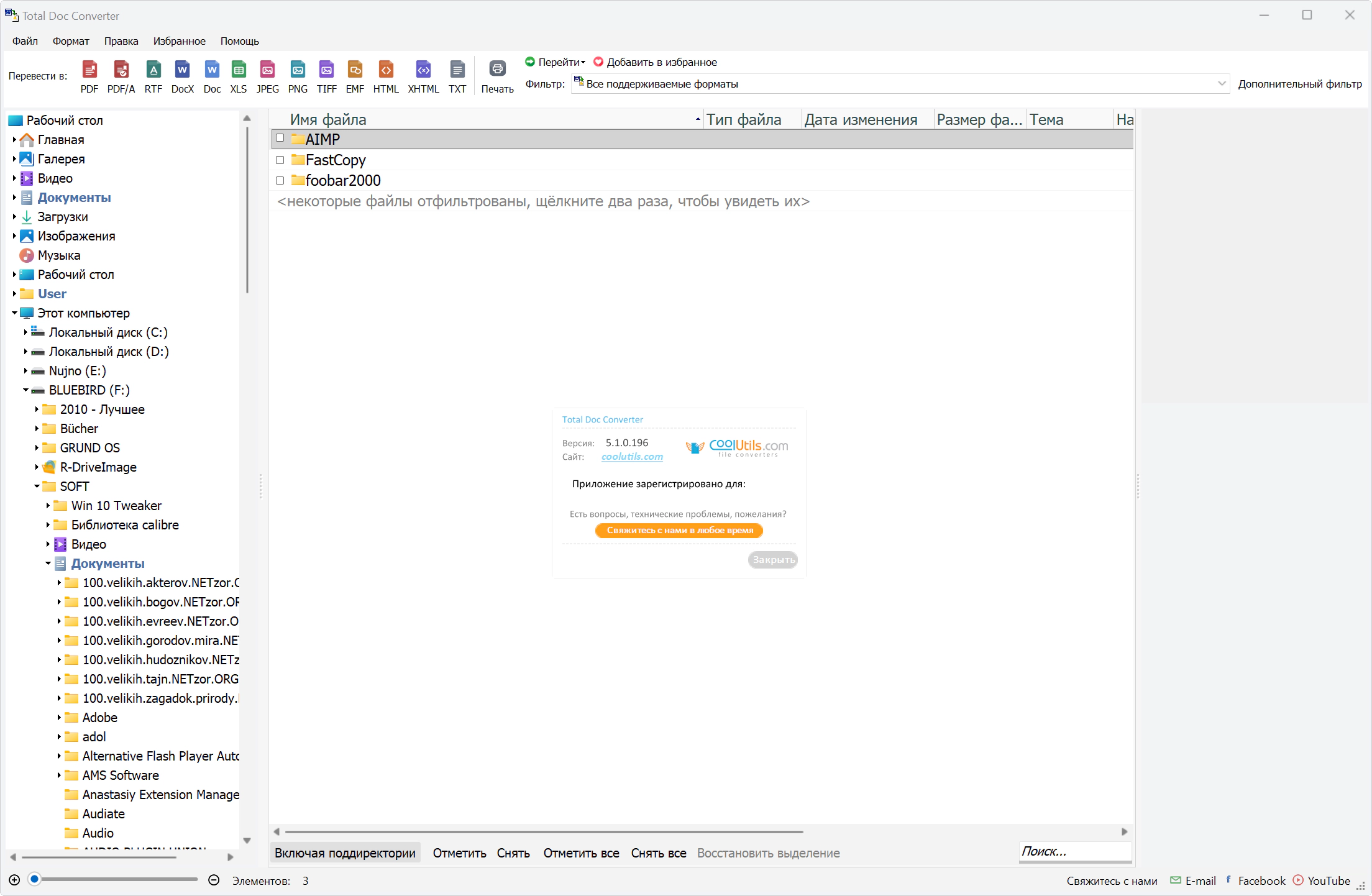1372x896 pixels.
Task: Check the AIMP folder checkbox
Action: 280,138
